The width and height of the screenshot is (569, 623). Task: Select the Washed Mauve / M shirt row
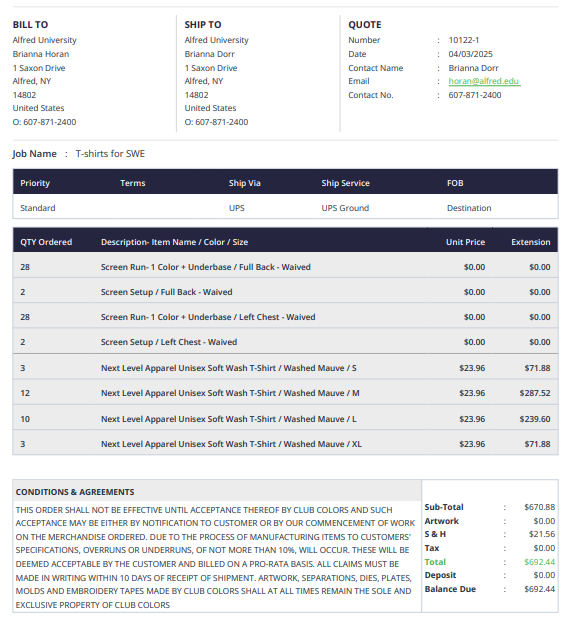[x=285, y=393]
